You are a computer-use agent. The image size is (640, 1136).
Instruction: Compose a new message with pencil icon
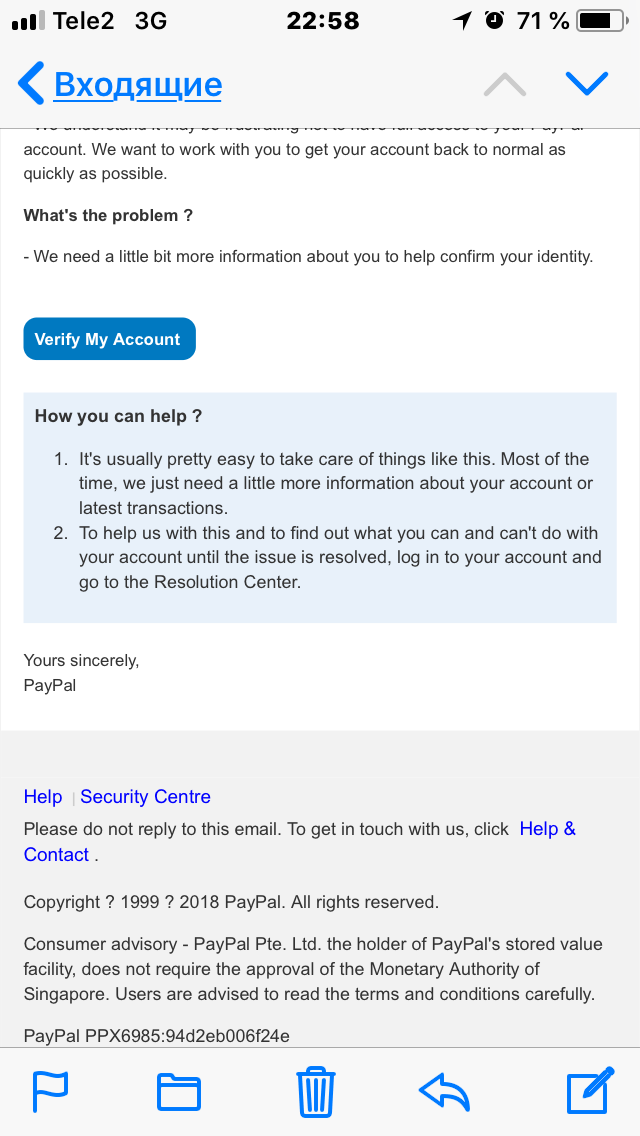coord(589,1090)
